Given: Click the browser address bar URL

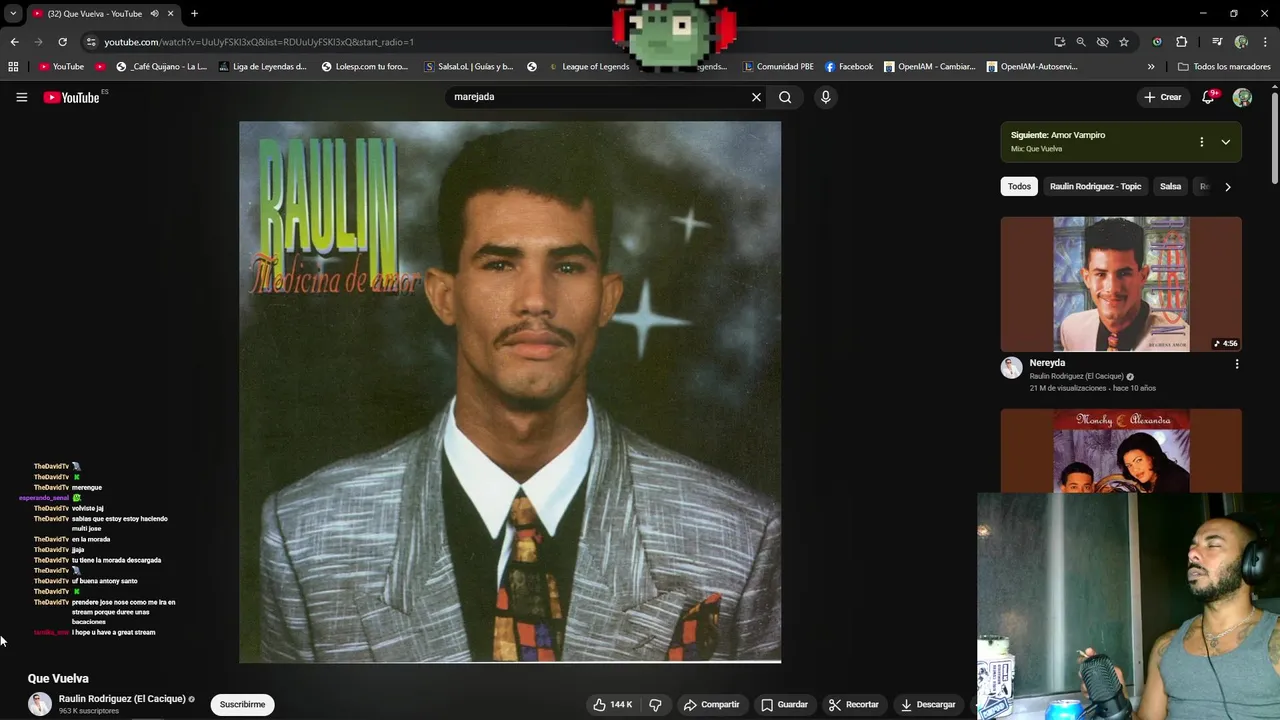Looking at the screenshot, I should point(259,42).
